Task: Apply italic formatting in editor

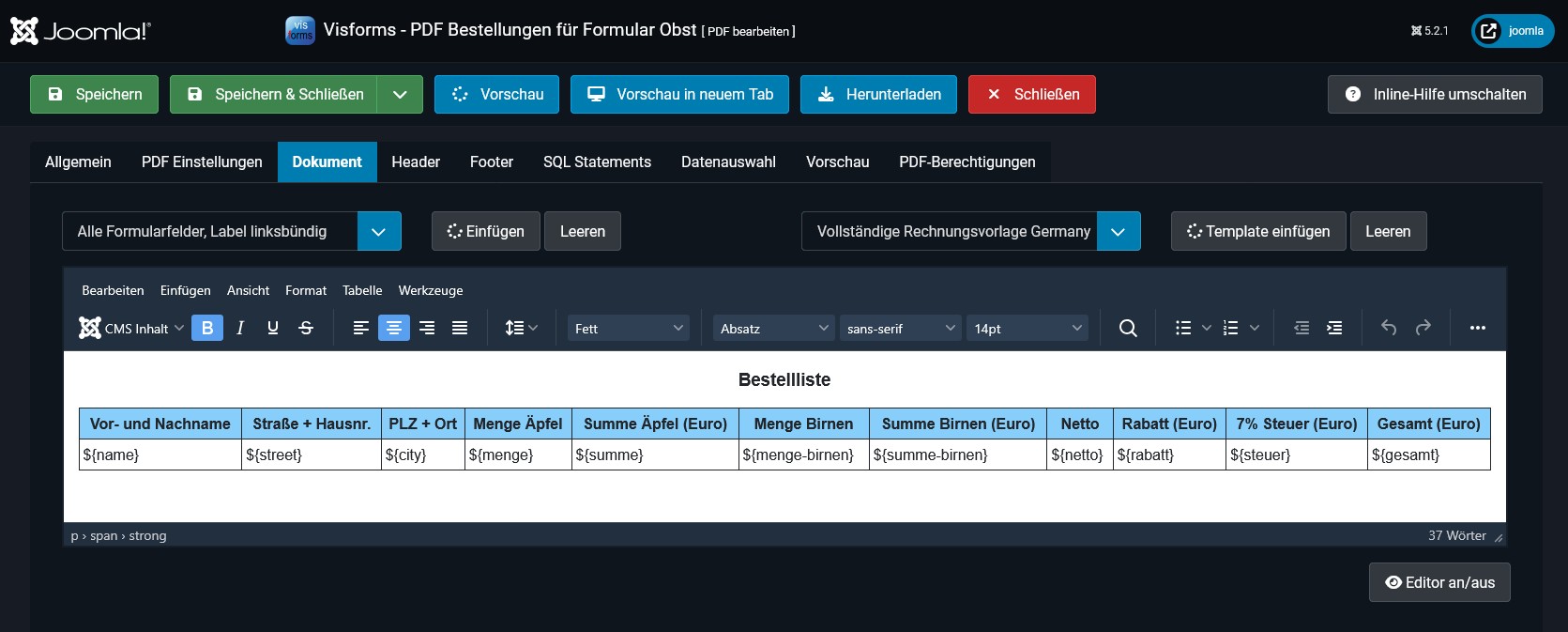Action: 240,328
